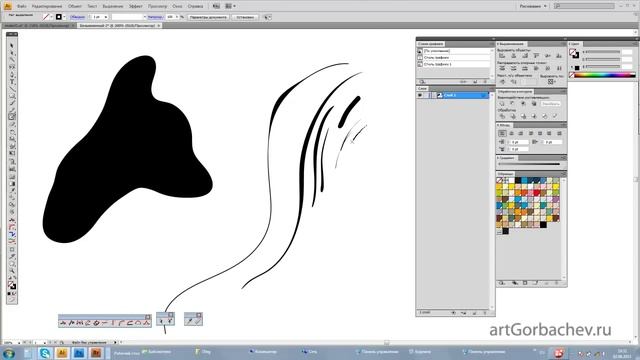Click Exclude shape mode in Pathfinder panel
This screenshot has width=640, height=360.
(534, 104)
